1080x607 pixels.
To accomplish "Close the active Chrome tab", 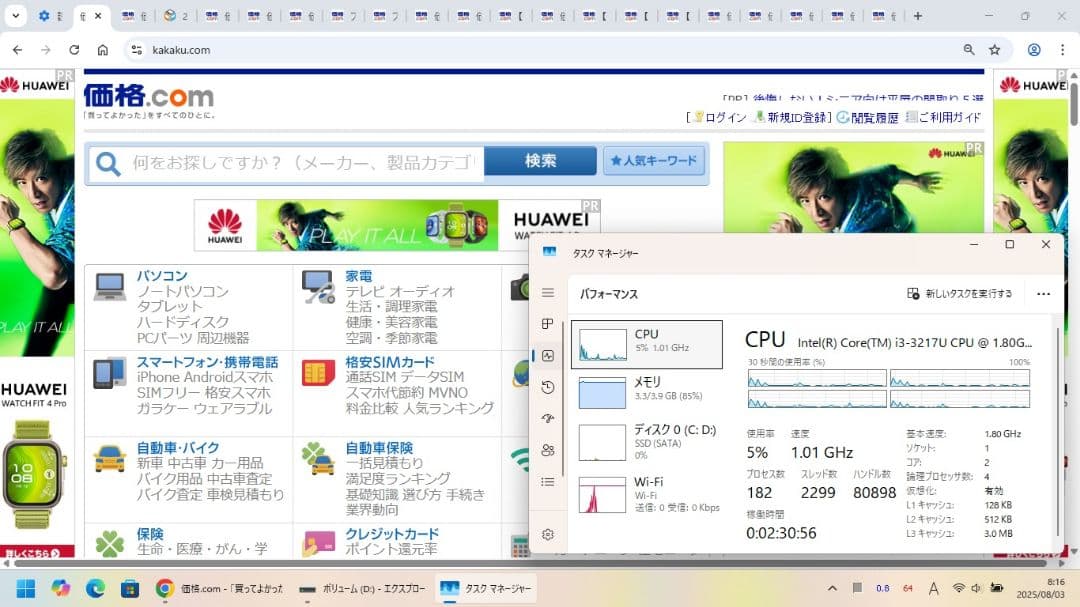I will 98,15.
